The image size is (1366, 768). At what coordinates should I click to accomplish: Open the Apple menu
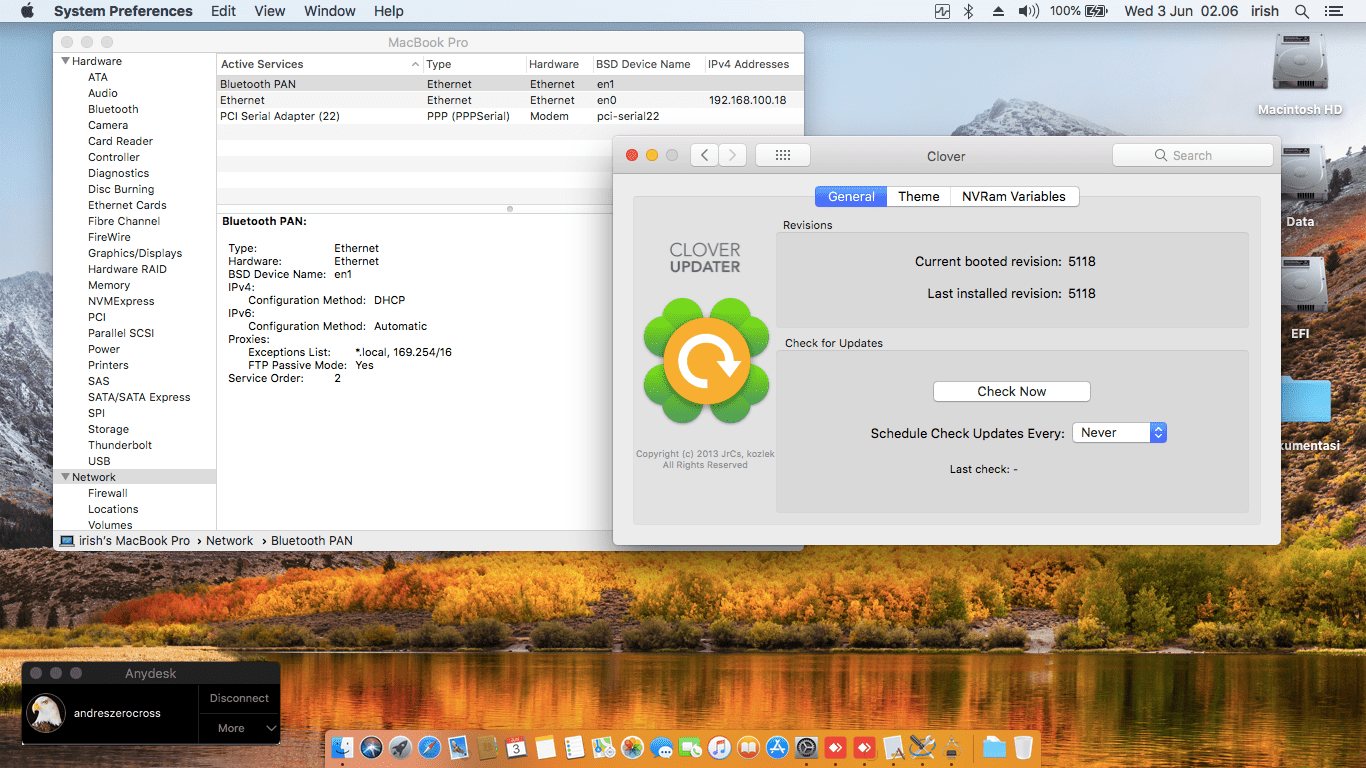point(27,11)
